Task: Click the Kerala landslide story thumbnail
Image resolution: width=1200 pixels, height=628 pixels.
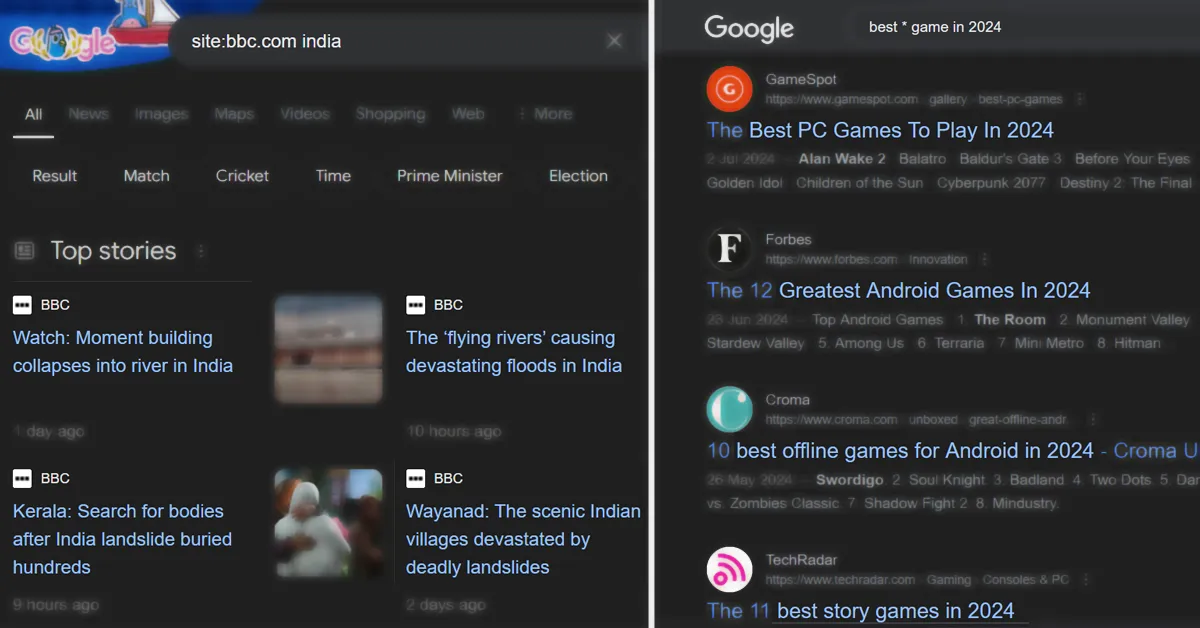Action: [328, 522]
